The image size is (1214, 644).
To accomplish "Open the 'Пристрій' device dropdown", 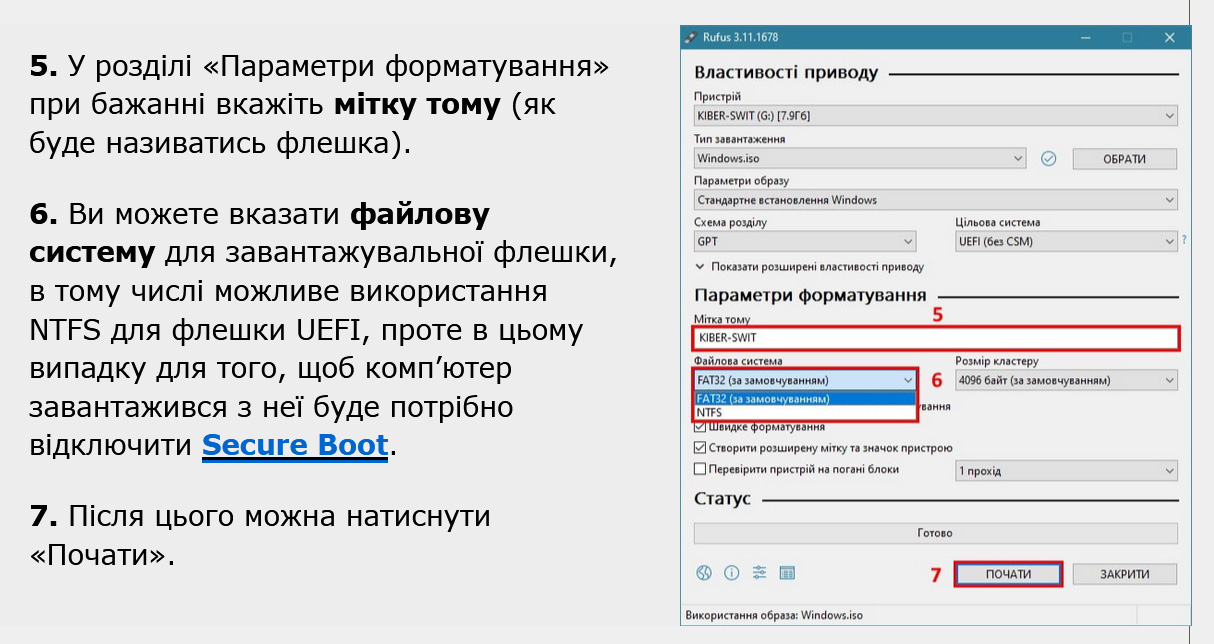I will [935, 116].
